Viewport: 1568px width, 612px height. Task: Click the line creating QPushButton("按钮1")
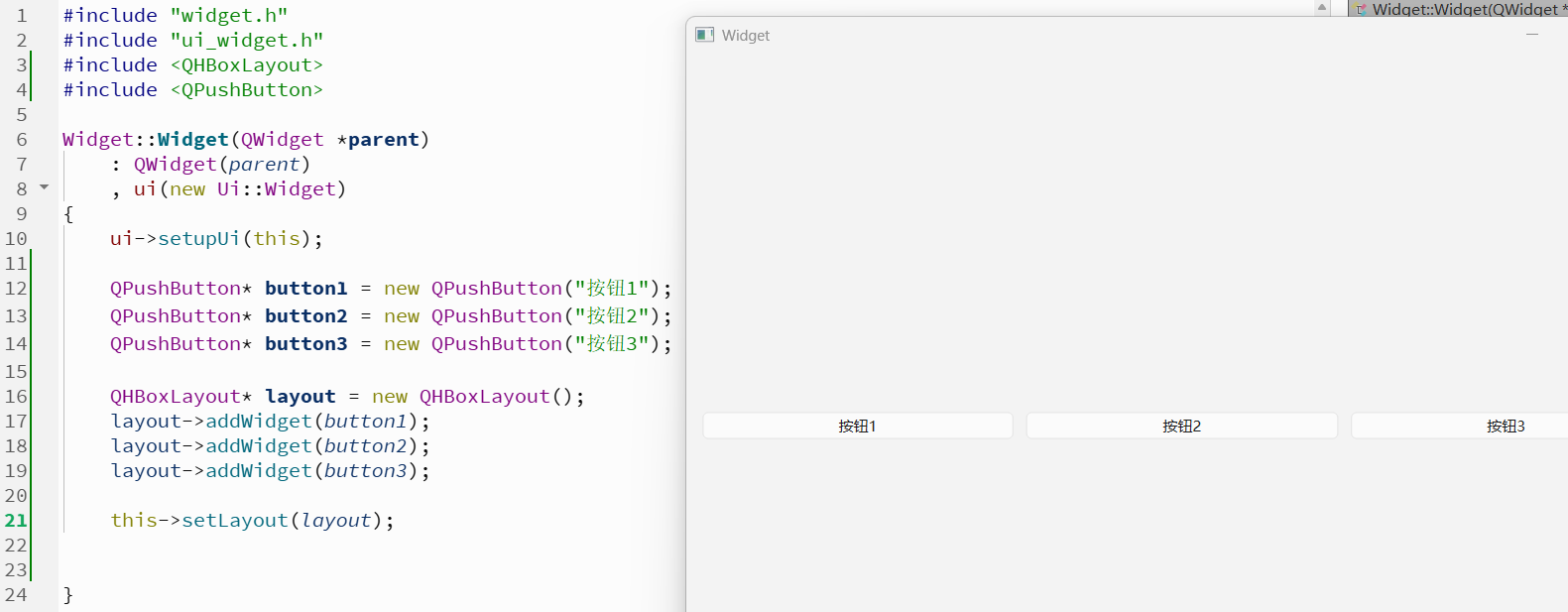tap(391, 288)
